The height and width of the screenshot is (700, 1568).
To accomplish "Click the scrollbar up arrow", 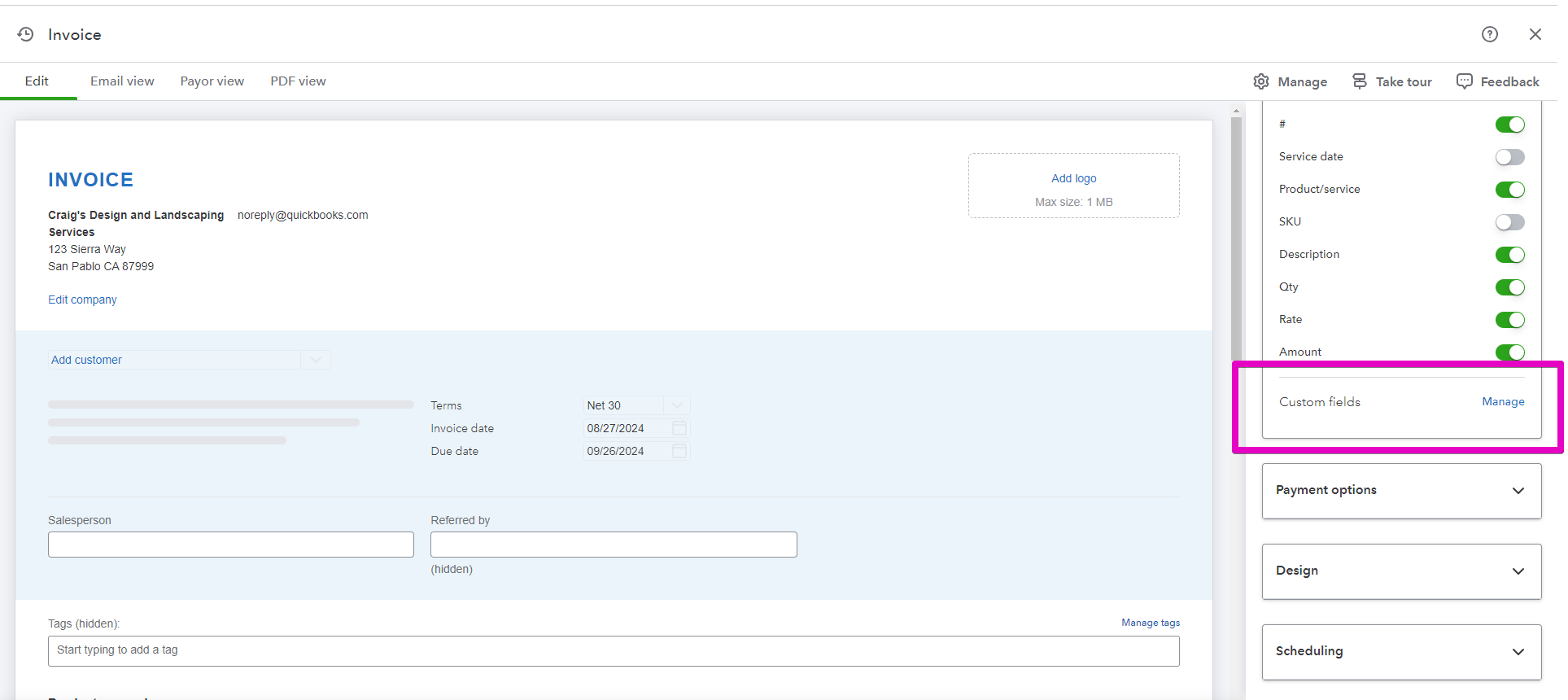I will 1237,112.
